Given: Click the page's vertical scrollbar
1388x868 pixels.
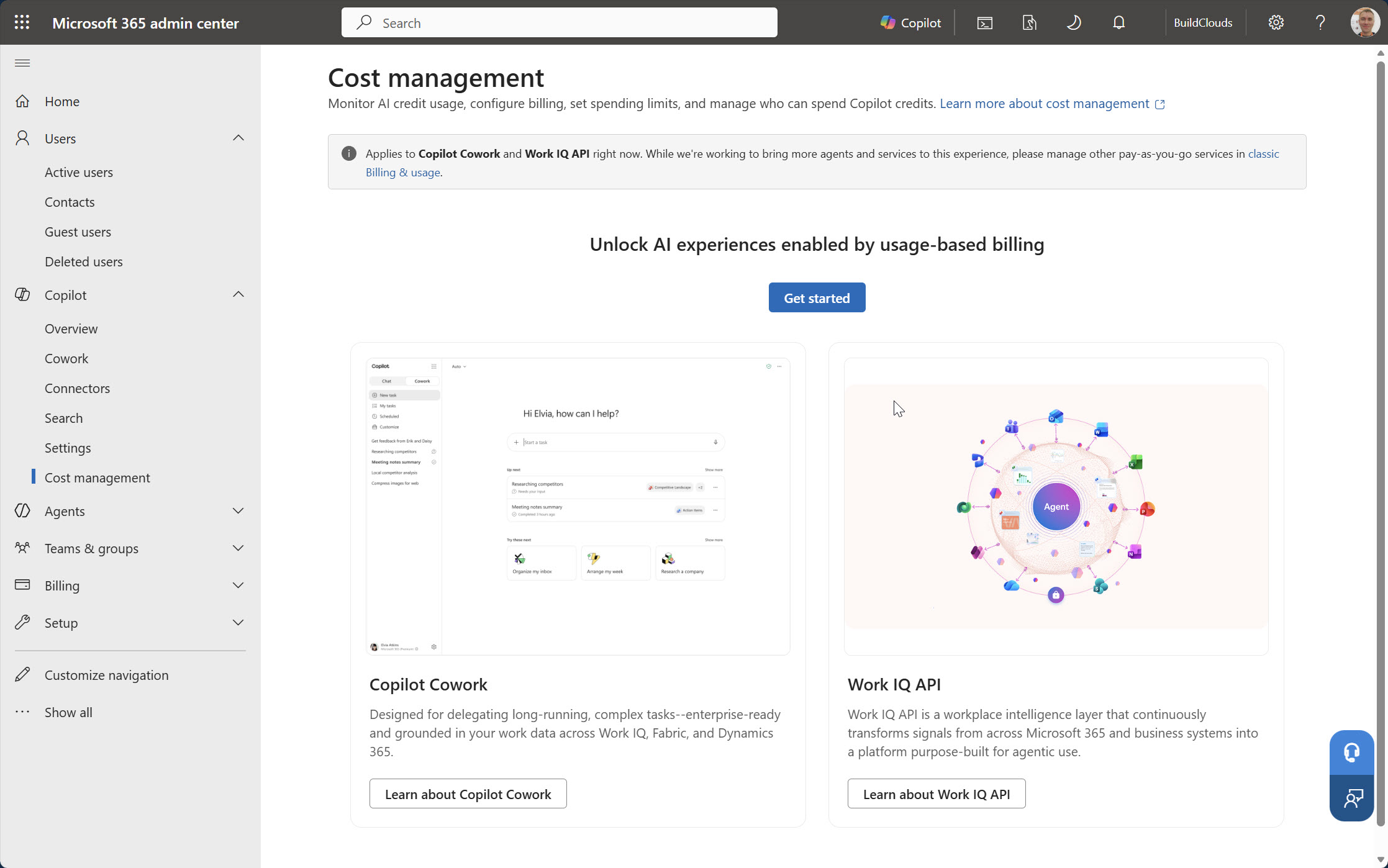Looking at the screenshot, I should tap(1381, 443).
